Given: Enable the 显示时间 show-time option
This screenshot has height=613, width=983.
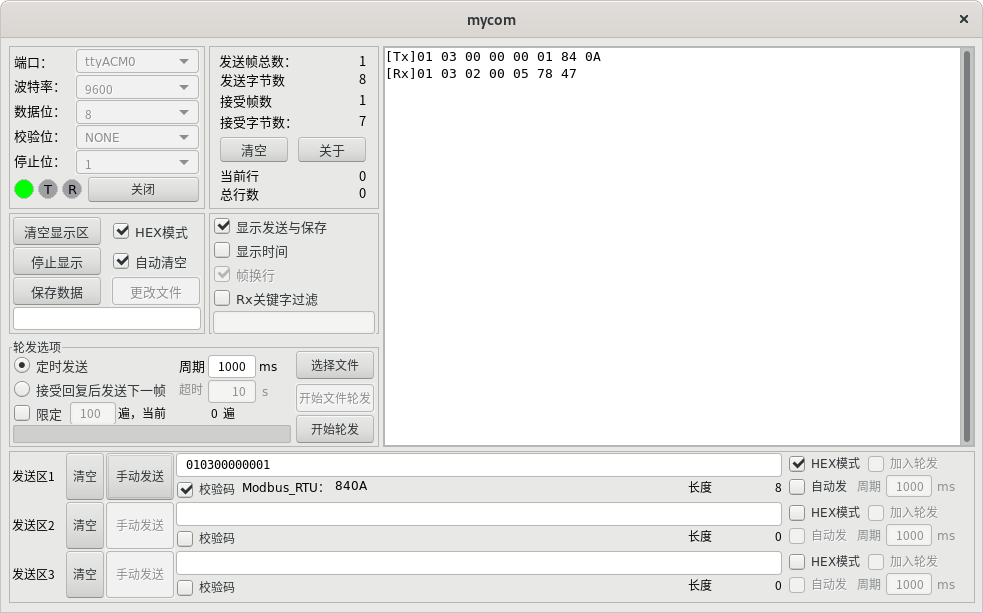Looking at the screenshot, I should tap(222, 250).
